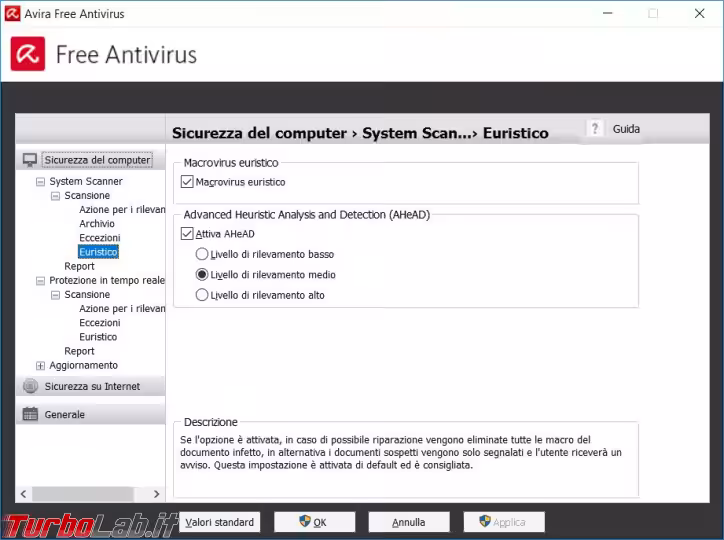Click the Sicurezza del computer monitor icon
The height and width of the screenshot is (540, 724).
[30, 160]
